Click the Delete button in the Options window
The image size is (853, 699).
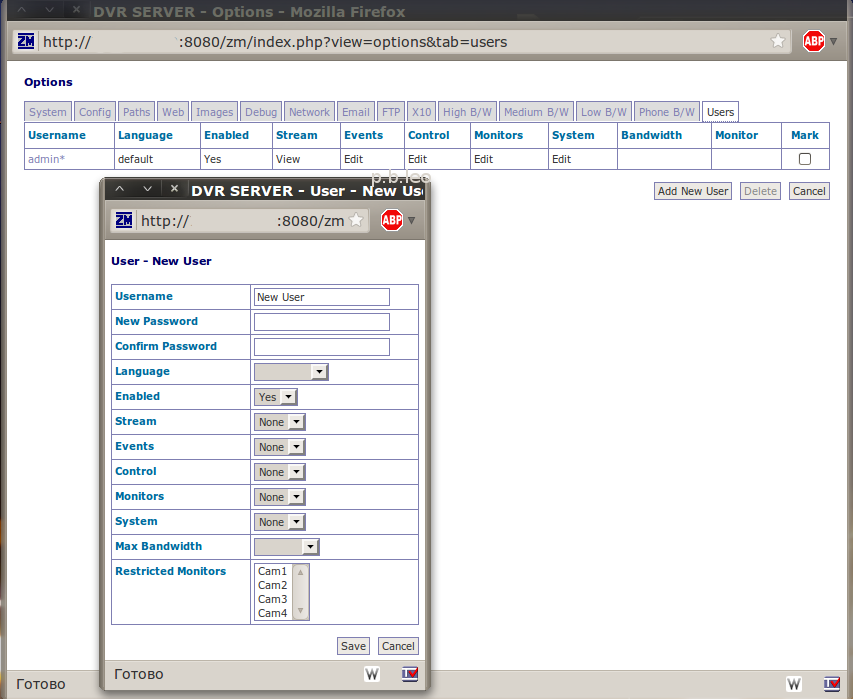click(x=760, y=191)
